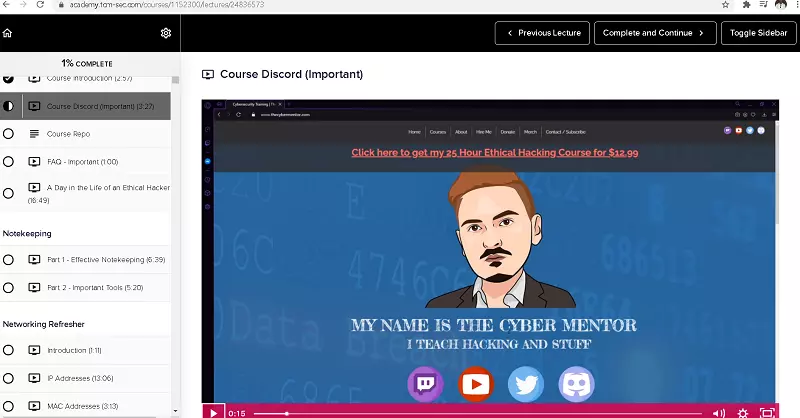Mute the video with the volume icon
Viewport: 800px width, 418px height.
click(718, 411)
